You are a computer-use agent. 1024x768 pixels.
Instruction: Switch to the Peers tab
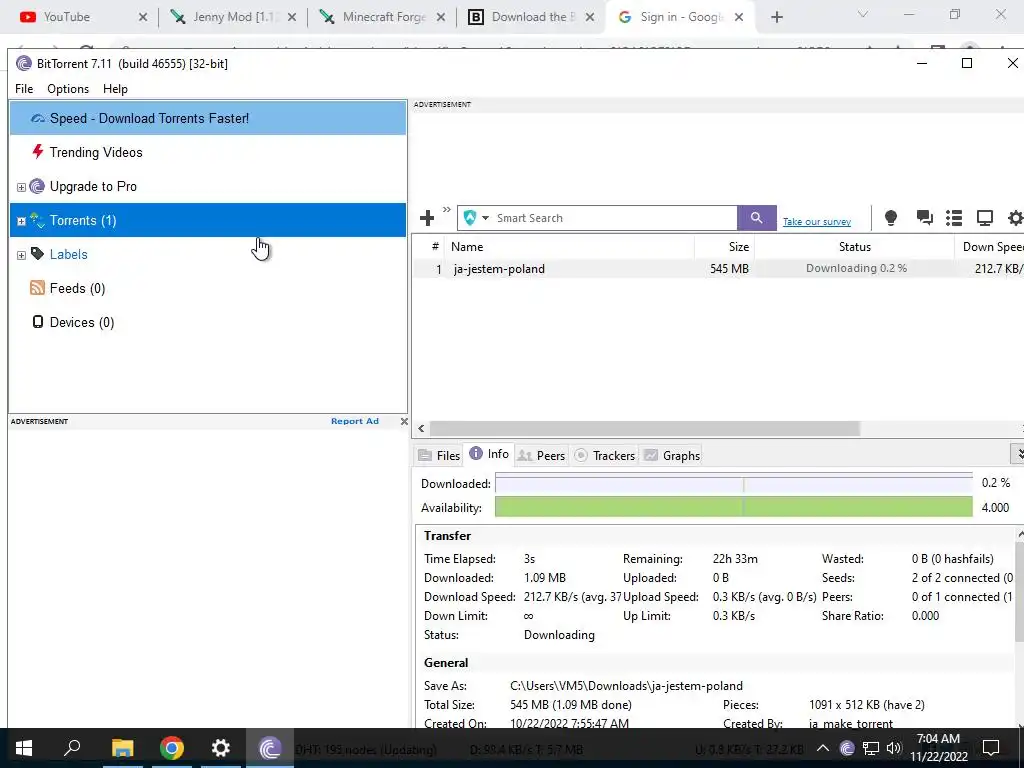(541, 455)
